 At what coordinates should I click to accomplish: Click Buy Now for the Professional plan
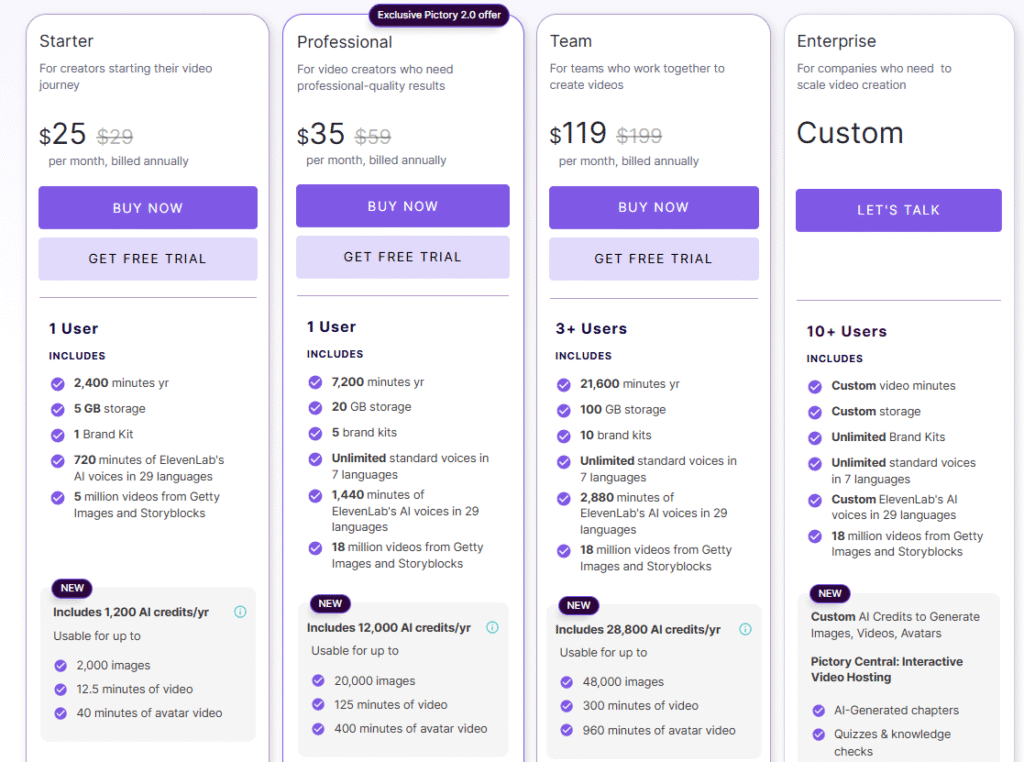(402, 206)
